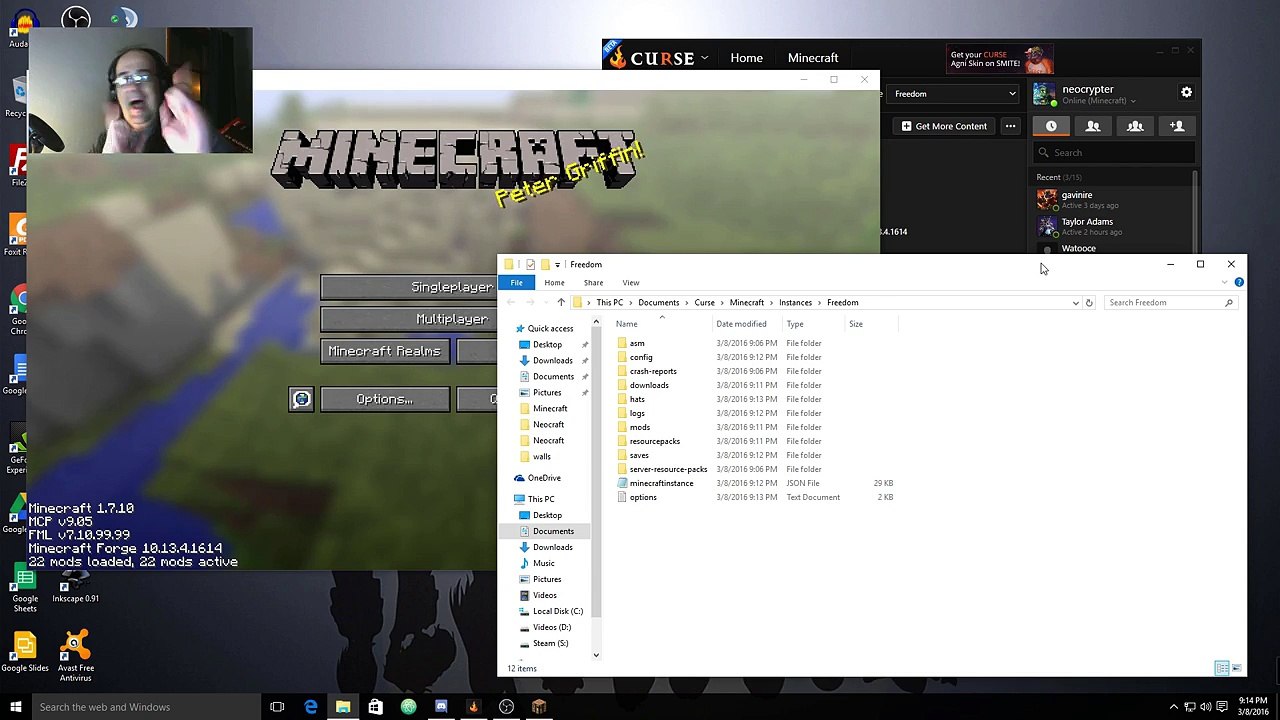
Task: Open Minecraft Realms button
Action: pyautogui.click(x=384, y=351)
